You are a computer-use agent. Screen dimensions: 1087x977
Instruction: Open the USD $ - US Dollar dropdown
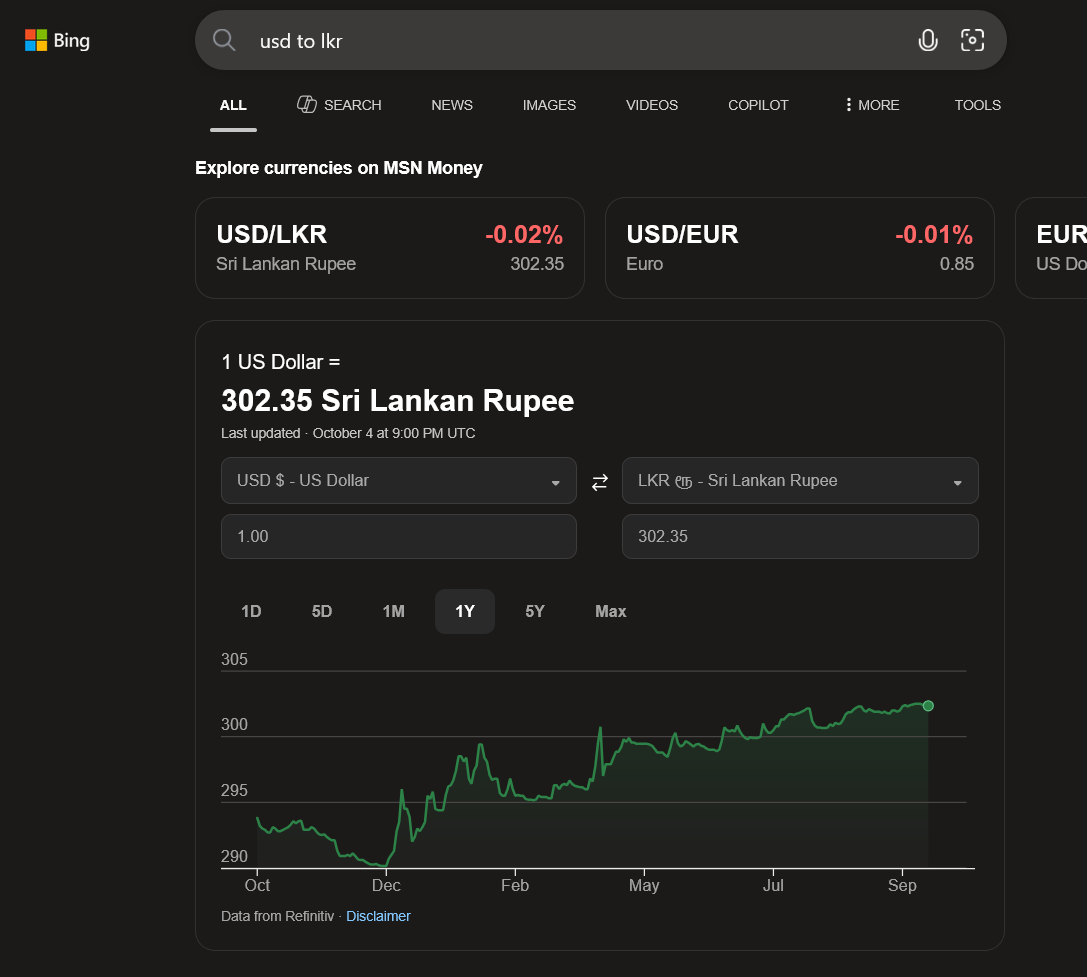click(x=399, y=481)
